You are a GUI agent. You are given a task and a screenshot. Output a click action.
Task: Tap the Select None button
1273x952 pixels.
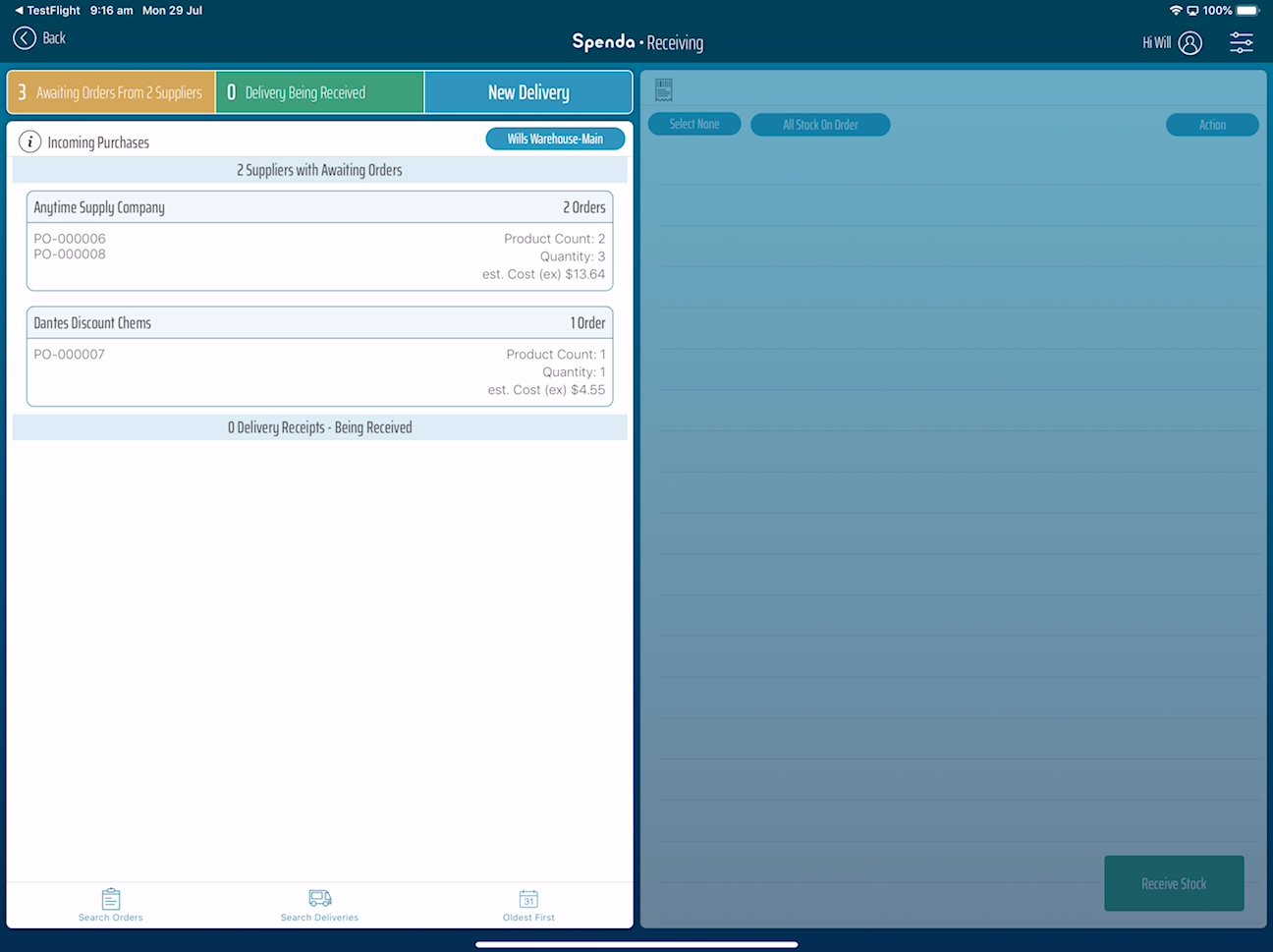pos(694,125)
